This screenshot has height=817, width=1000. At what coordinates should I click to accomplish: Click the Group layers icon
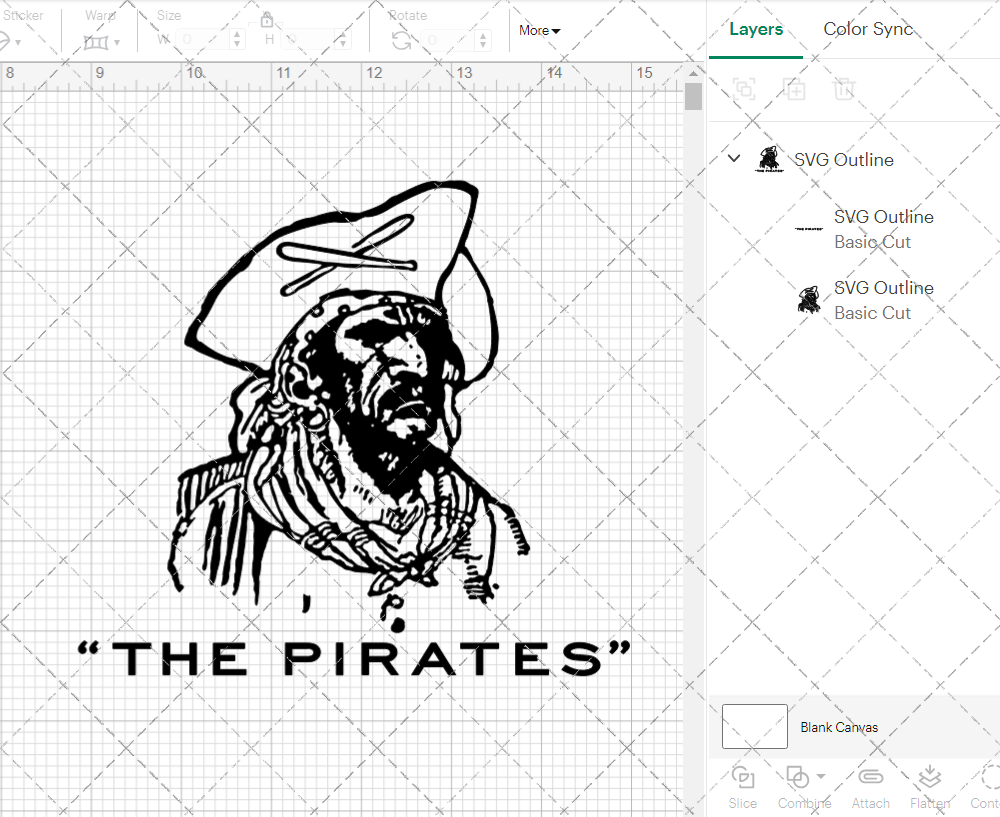744,88
